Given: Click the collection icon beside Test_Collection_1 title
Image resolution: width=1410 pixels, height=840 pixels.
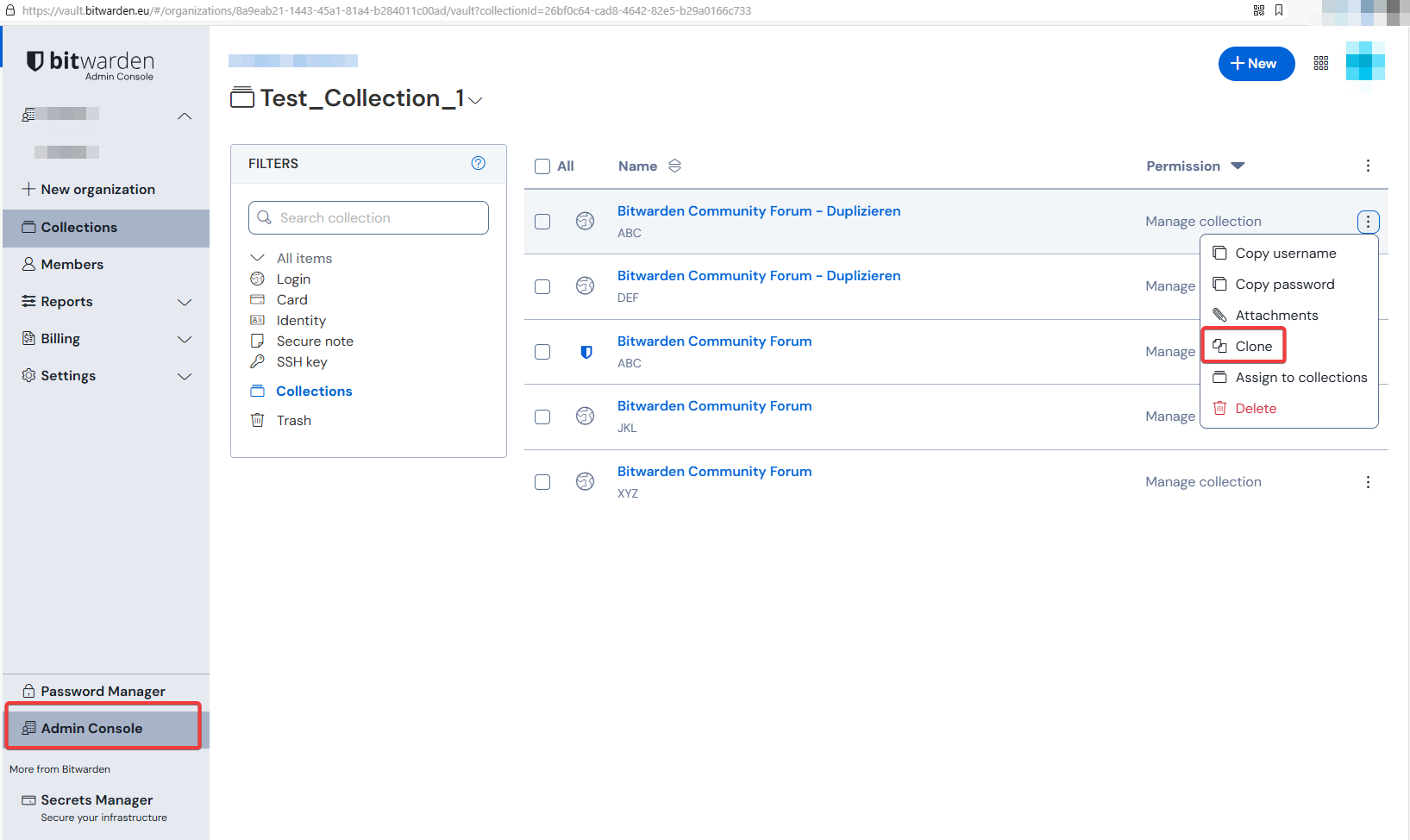Looking at the screenshot, I should coord(242,97).
